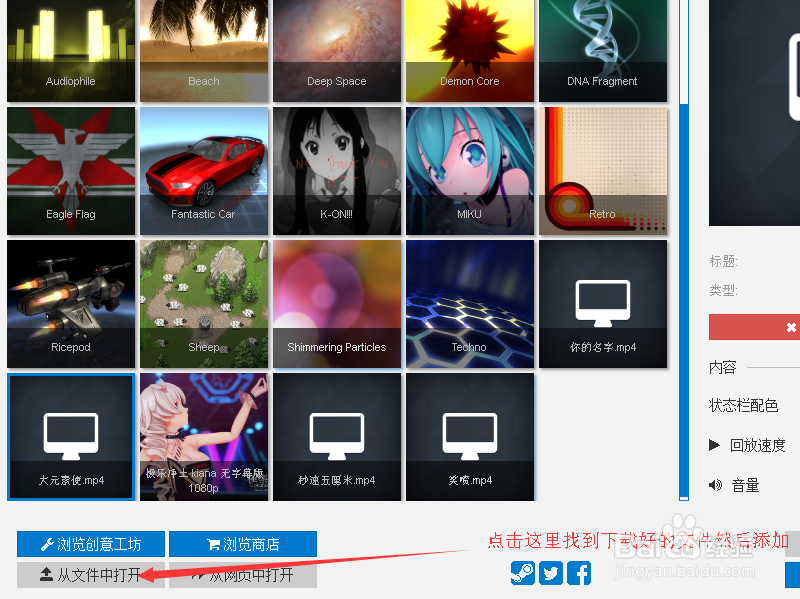Screen dimensions: 800x599
Task: Click the wrench icon on 浏览创意工坊
Action: coord(47,544)
